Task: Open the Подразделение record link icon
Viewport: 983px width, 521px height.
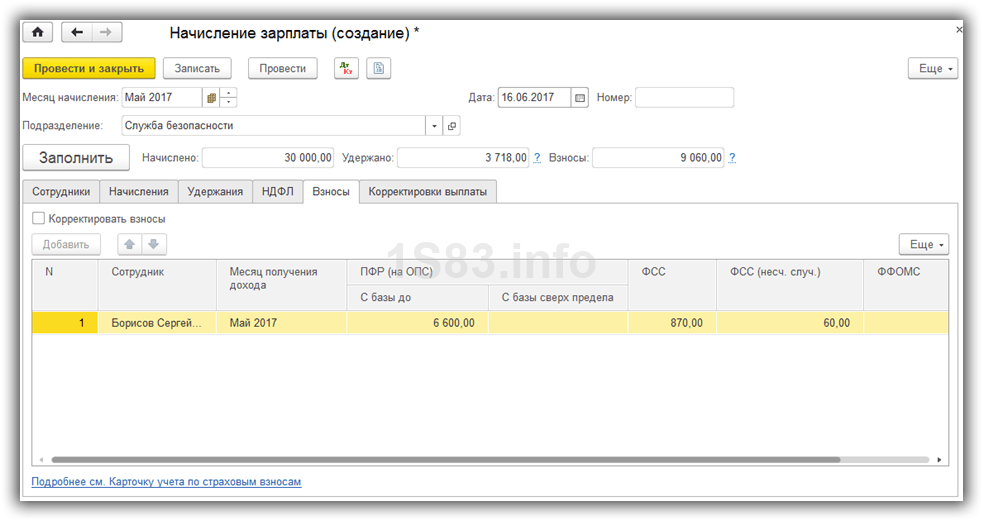Action: point(451,126)
